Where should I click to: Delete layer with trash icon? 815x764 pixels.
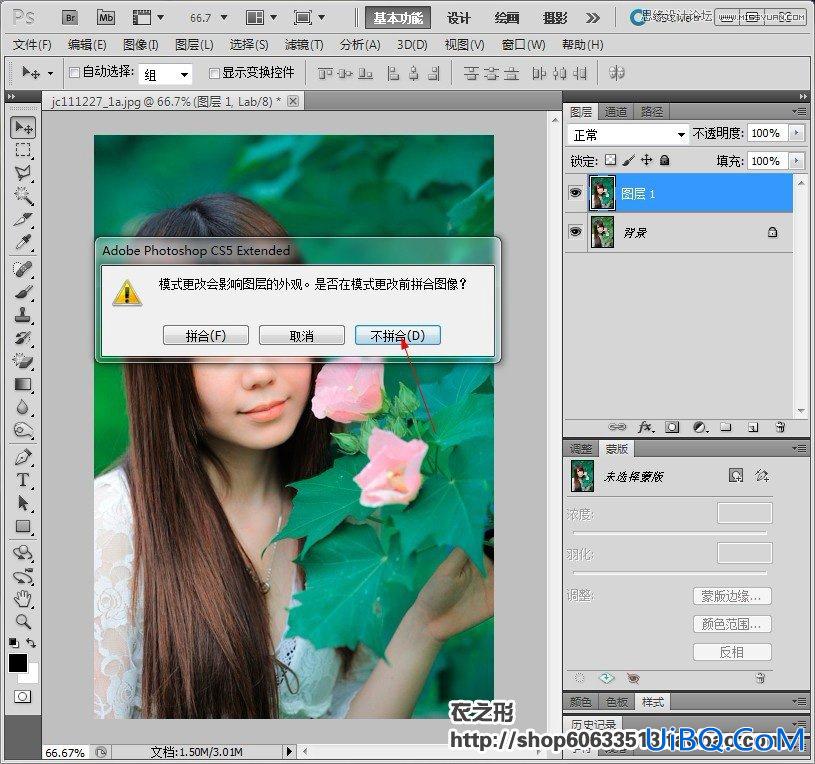click(780, 427)
